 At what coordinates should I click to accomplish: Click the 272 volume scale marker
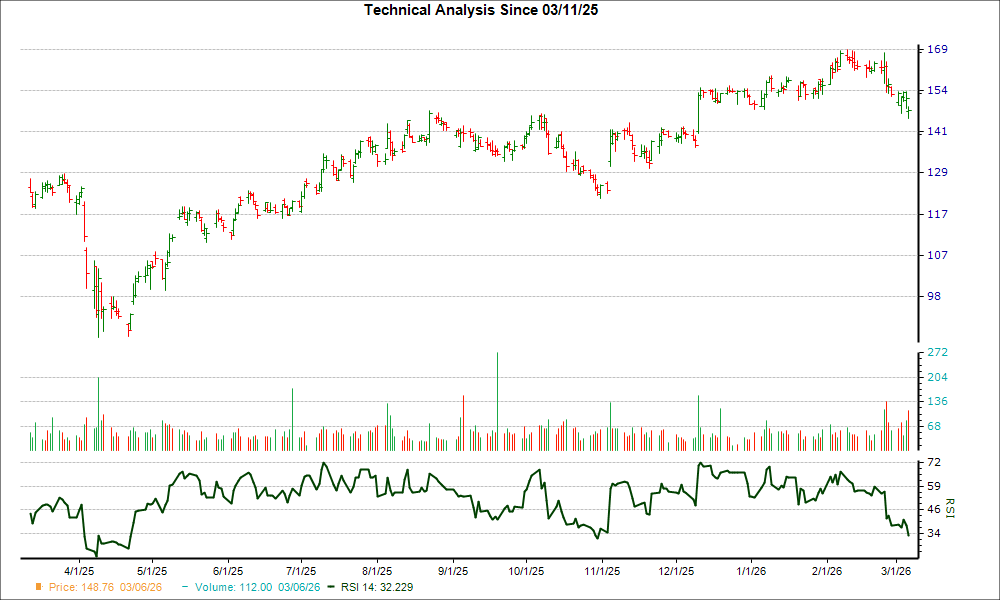pyautogui.click(x=933, y=350)
